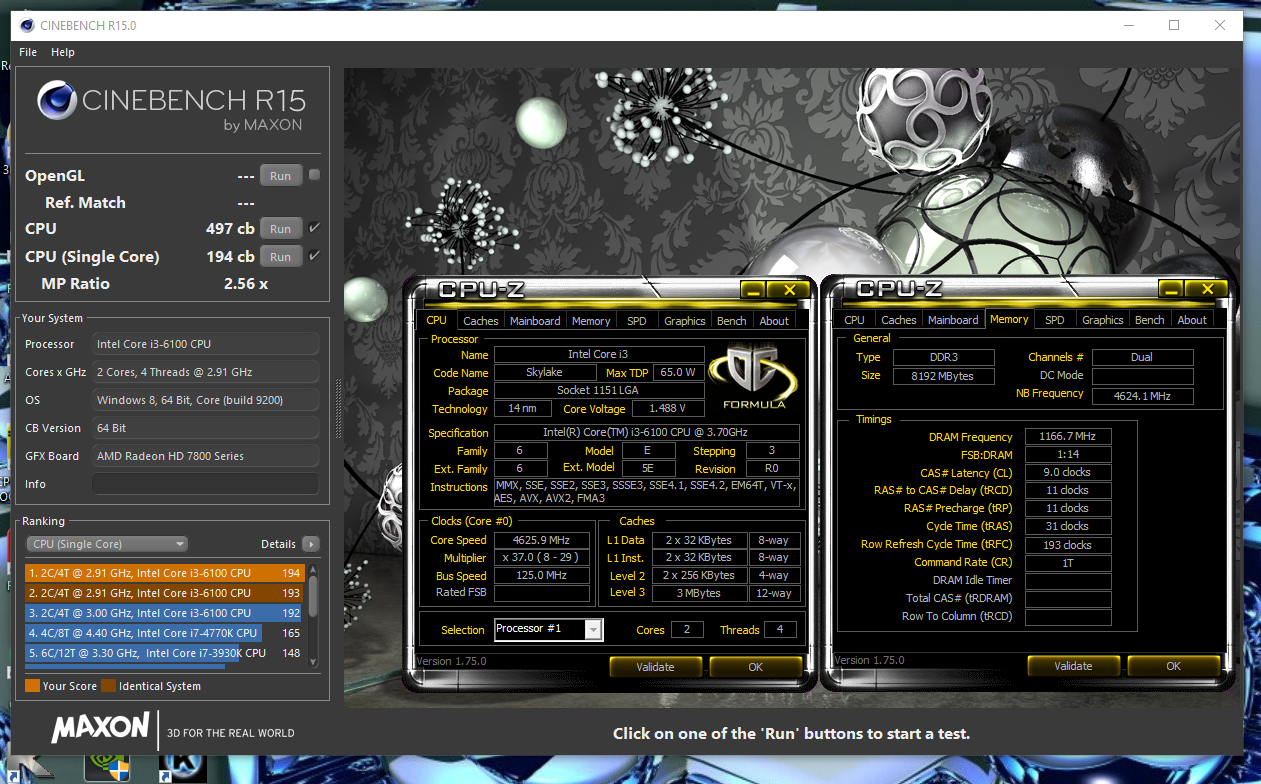Click the Processor field 'Intel Core i3-6100 CPU'
Screen dimensions: 1261x784
(x=205, y=344)
